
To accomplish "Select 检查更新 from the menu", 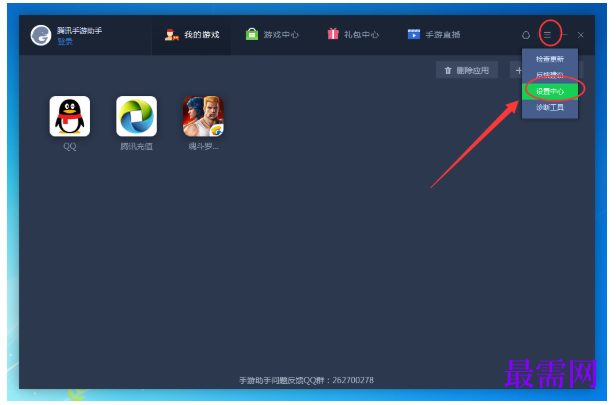I will [x=550, y=59].
